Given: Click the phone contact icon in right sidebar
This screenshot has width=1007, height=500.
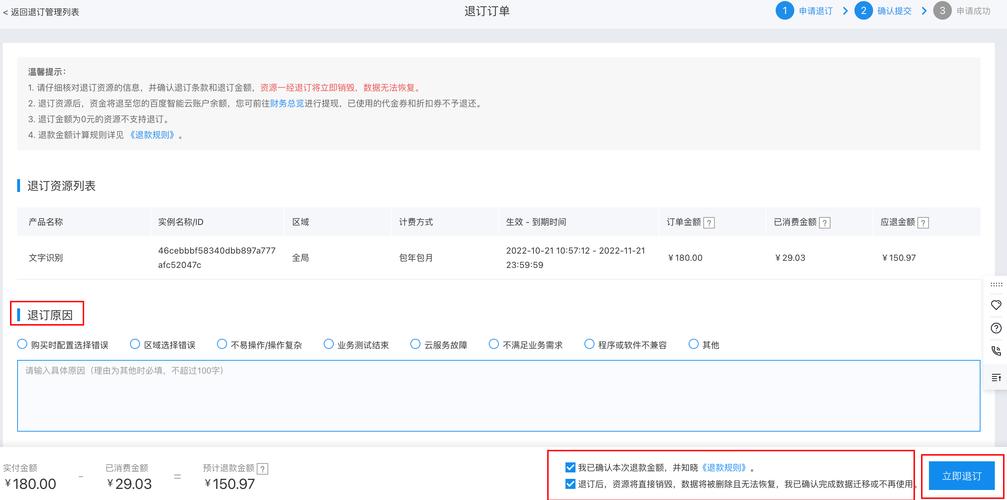Looking at the screenshot, I should 996,351.
